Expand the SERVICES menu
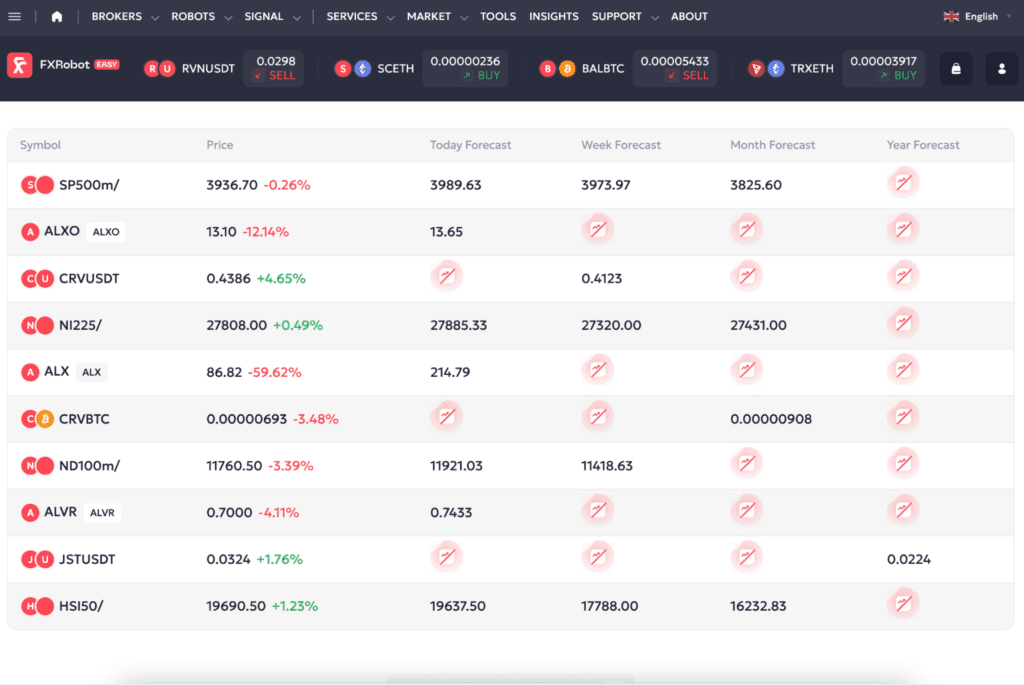 click(x=360, y=16)
